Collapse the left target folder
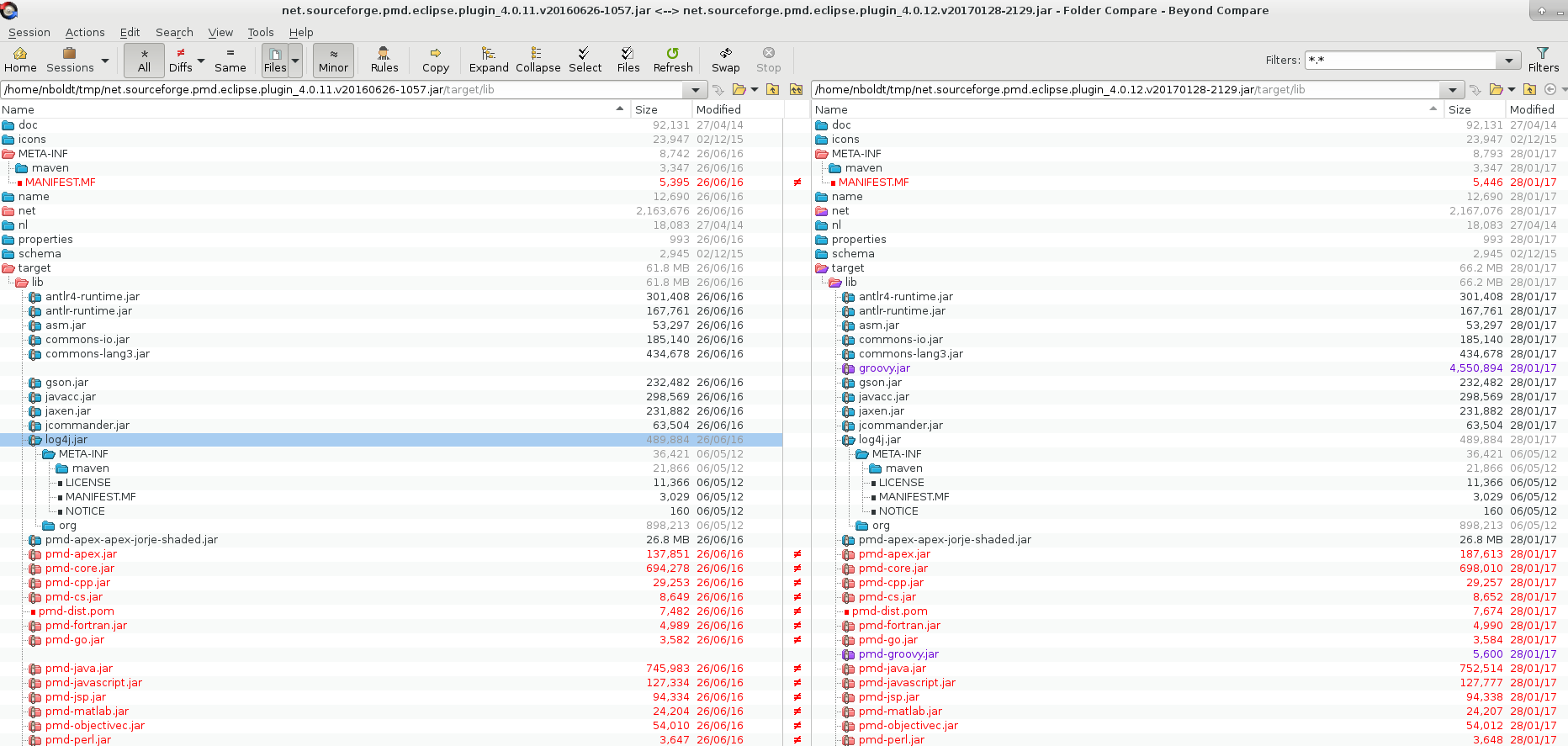 (8, 268)
